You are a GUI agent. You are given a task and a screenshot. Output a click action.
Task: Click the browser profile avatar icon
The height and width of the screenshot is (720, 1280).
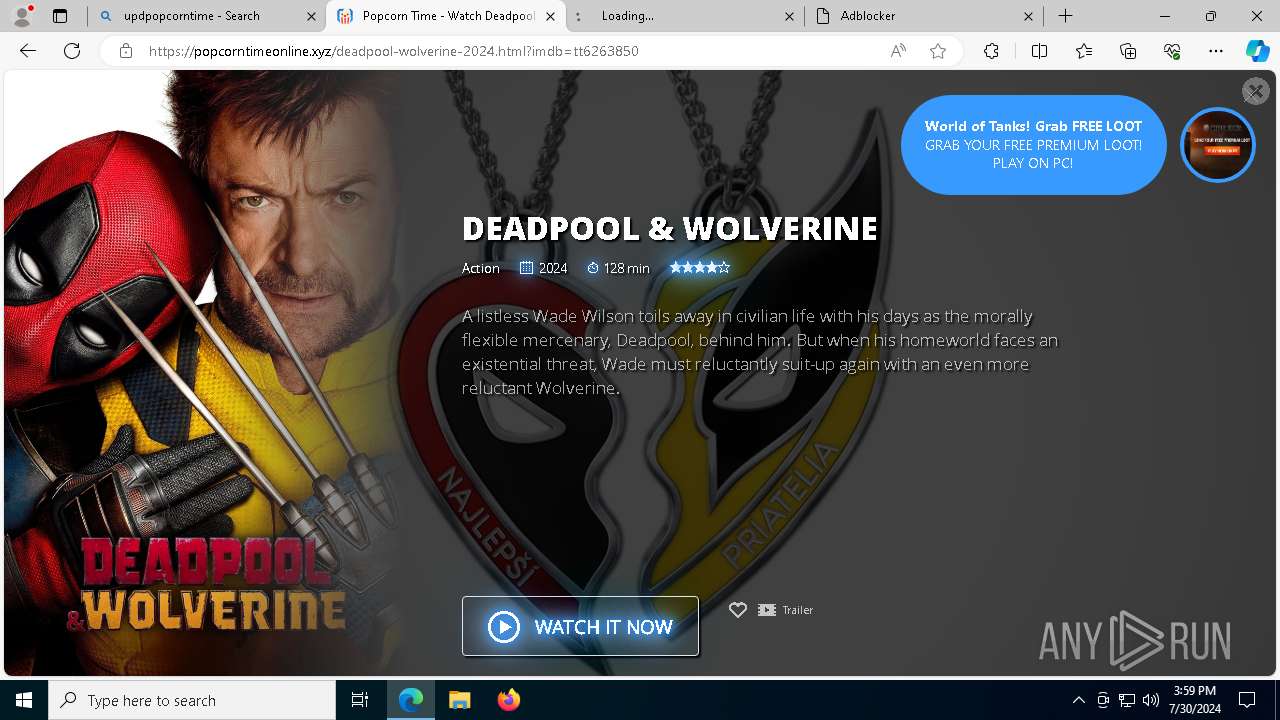pos(22,15)
